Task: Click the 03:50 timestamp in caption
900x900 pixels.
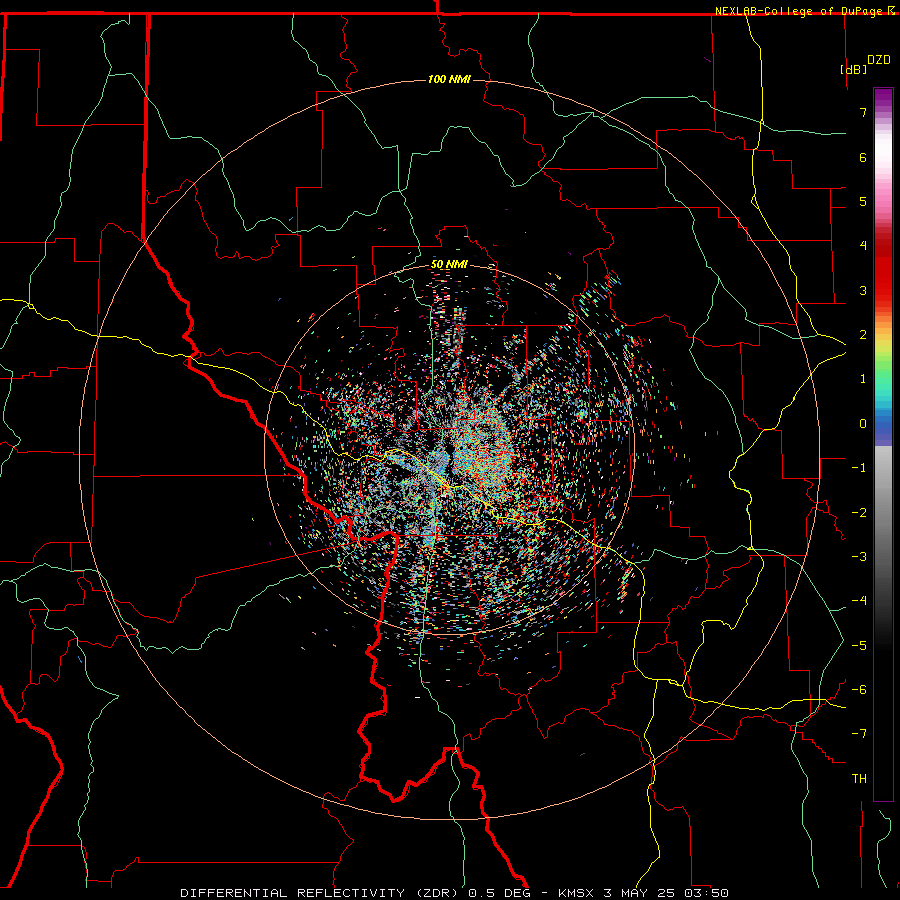Action: [x=706, y=893]
